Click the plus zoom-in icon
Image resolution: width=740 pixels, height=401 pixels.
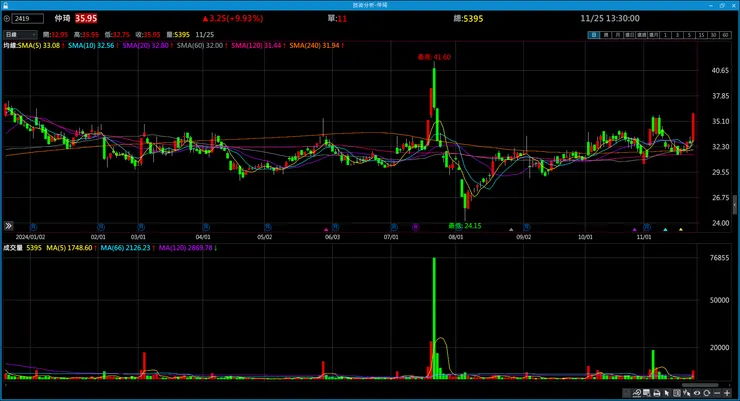727,393
